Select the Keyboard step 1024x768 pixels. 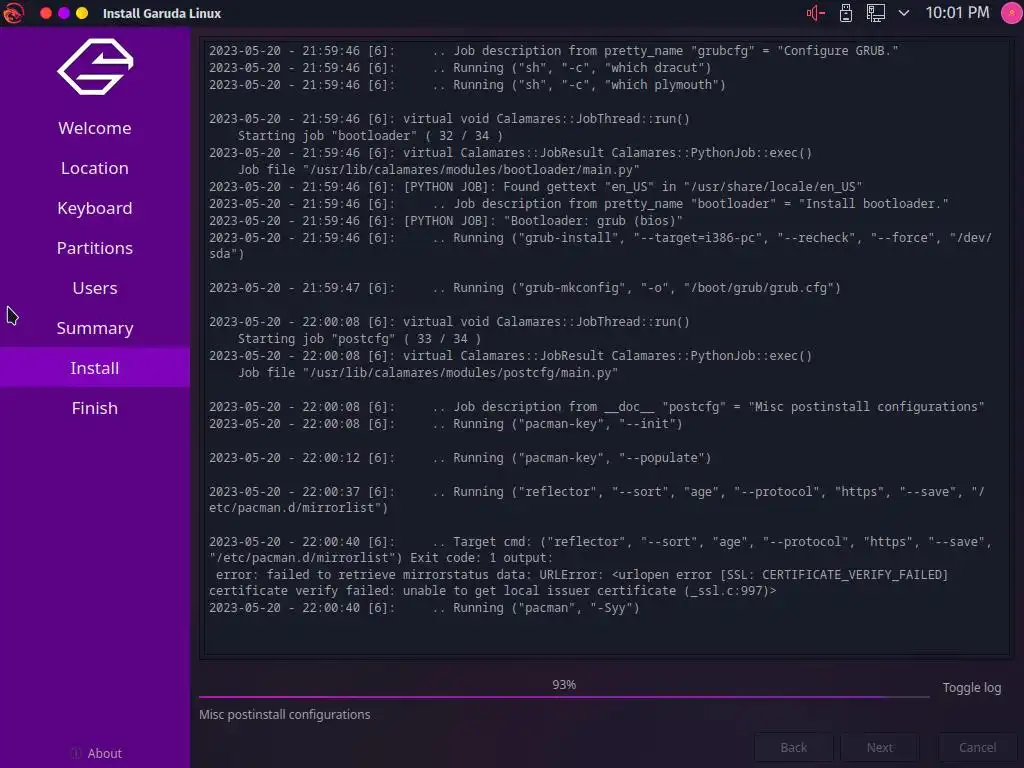tap(95, 208)
